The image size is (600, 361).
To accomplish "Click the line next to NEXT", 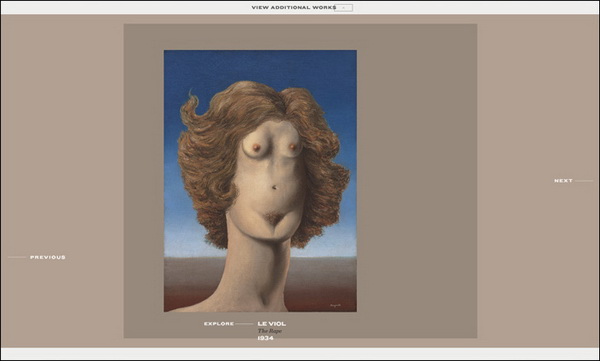I will pos(584,181).
